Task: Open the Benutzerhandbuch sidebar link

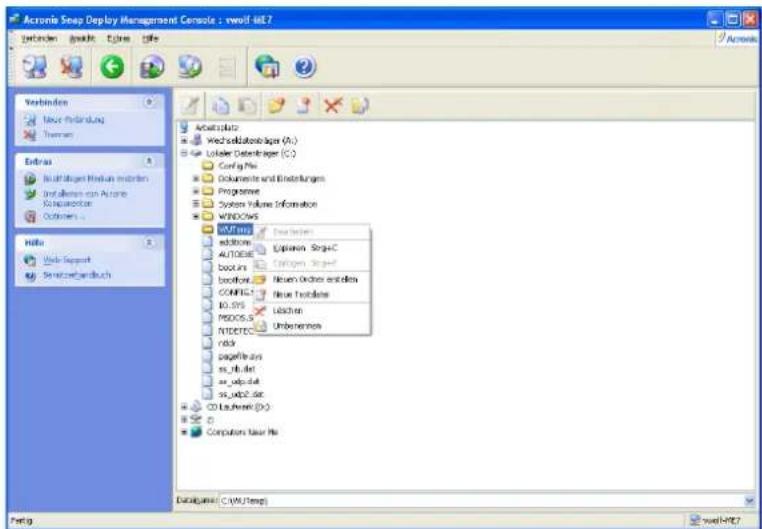Action: point(77,275)
